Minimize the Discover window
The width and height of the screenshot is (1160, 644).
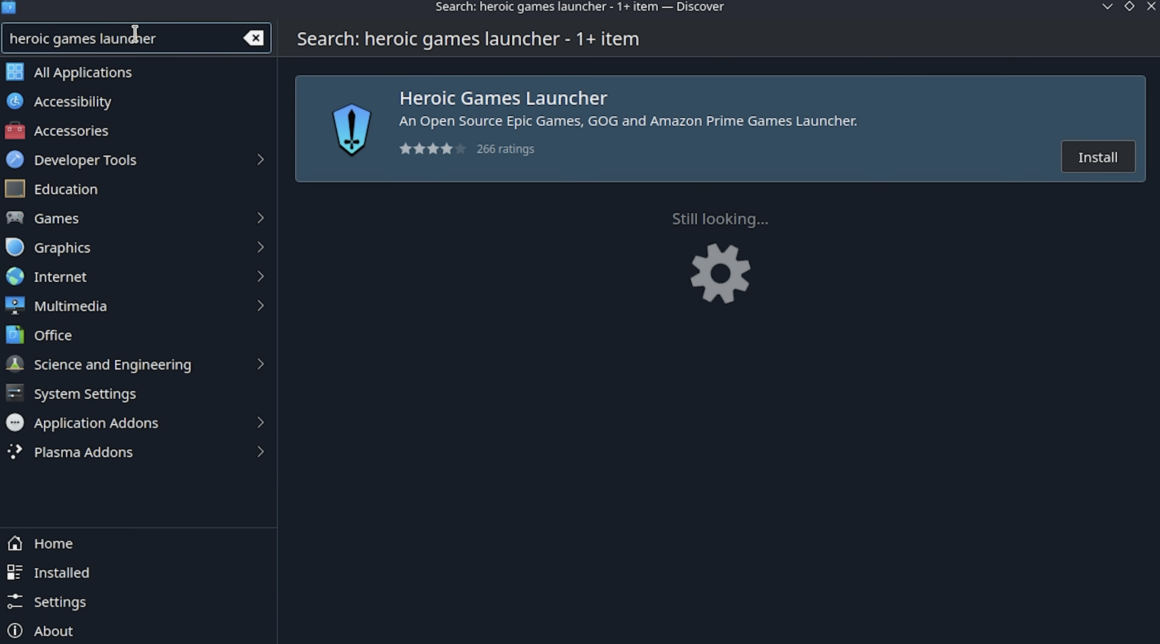pyautogui.click(x=1107, y=7)
